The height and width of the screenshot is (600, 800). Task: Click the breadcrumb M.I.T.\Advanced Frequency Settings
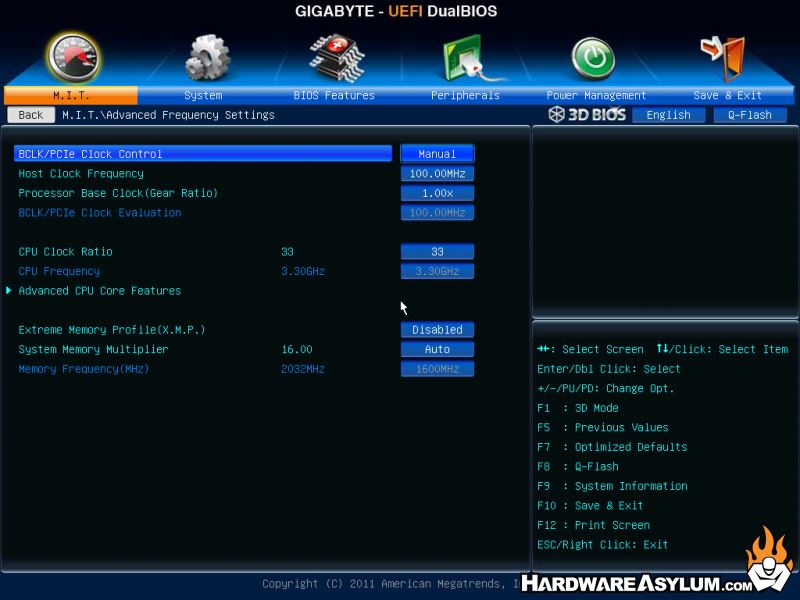tap(168, 115)
